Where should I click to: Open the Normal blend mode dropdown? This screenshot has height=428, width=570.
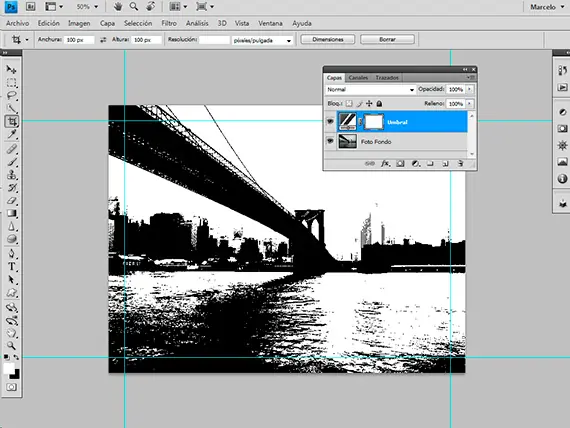click(x=370, y=89)
